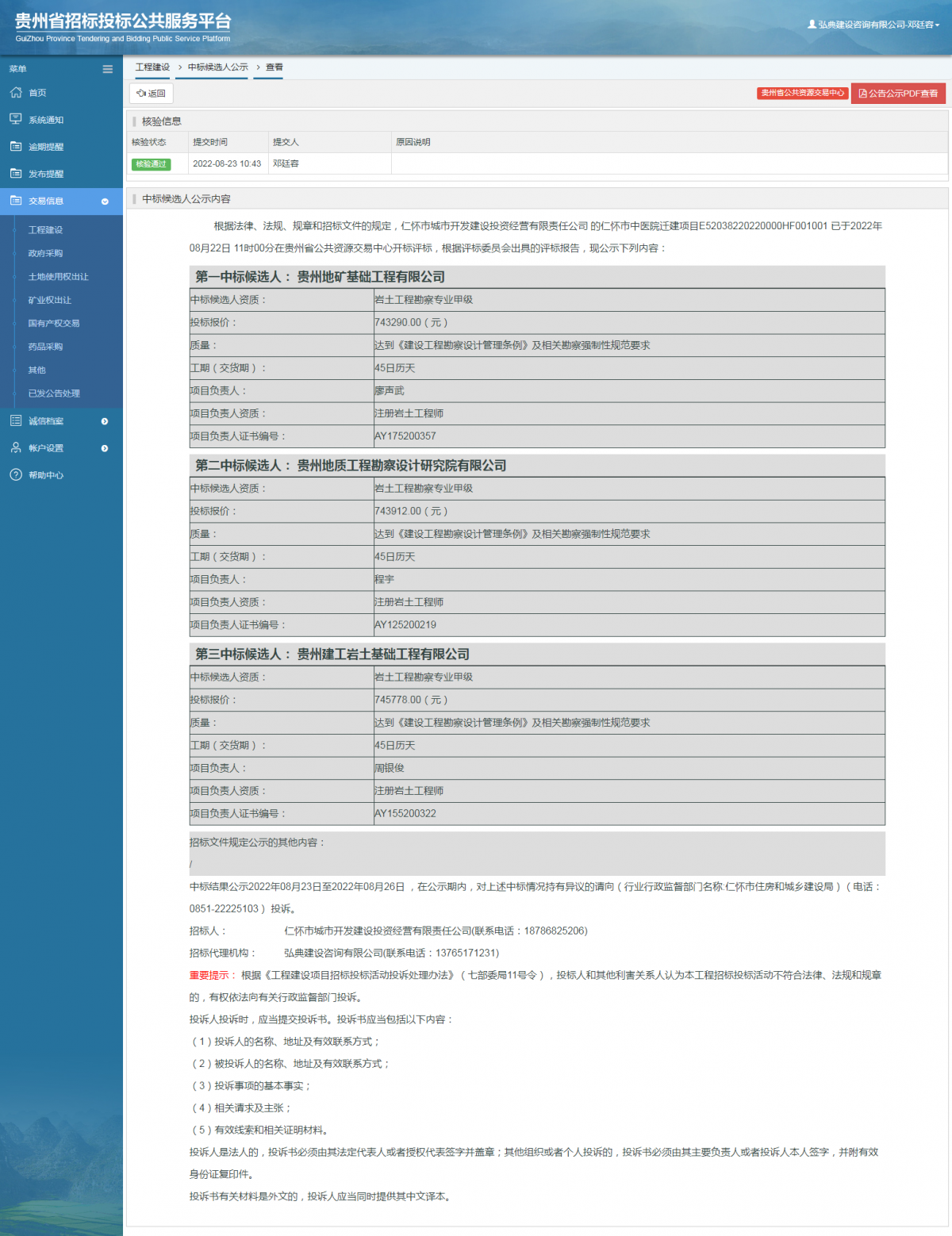This screenshot has height=1236, width=952.
Task: Click the icon beside 交易信息
Action: [x=16, y=201]
